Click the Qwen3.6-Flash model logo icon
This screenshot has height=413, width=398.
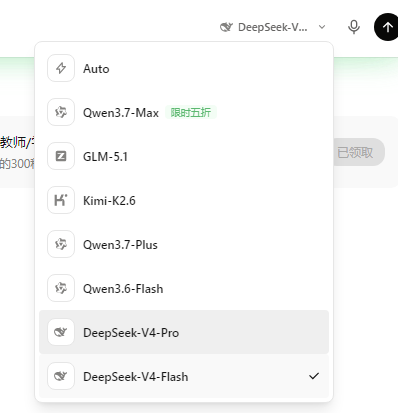[x=61, y=288]
